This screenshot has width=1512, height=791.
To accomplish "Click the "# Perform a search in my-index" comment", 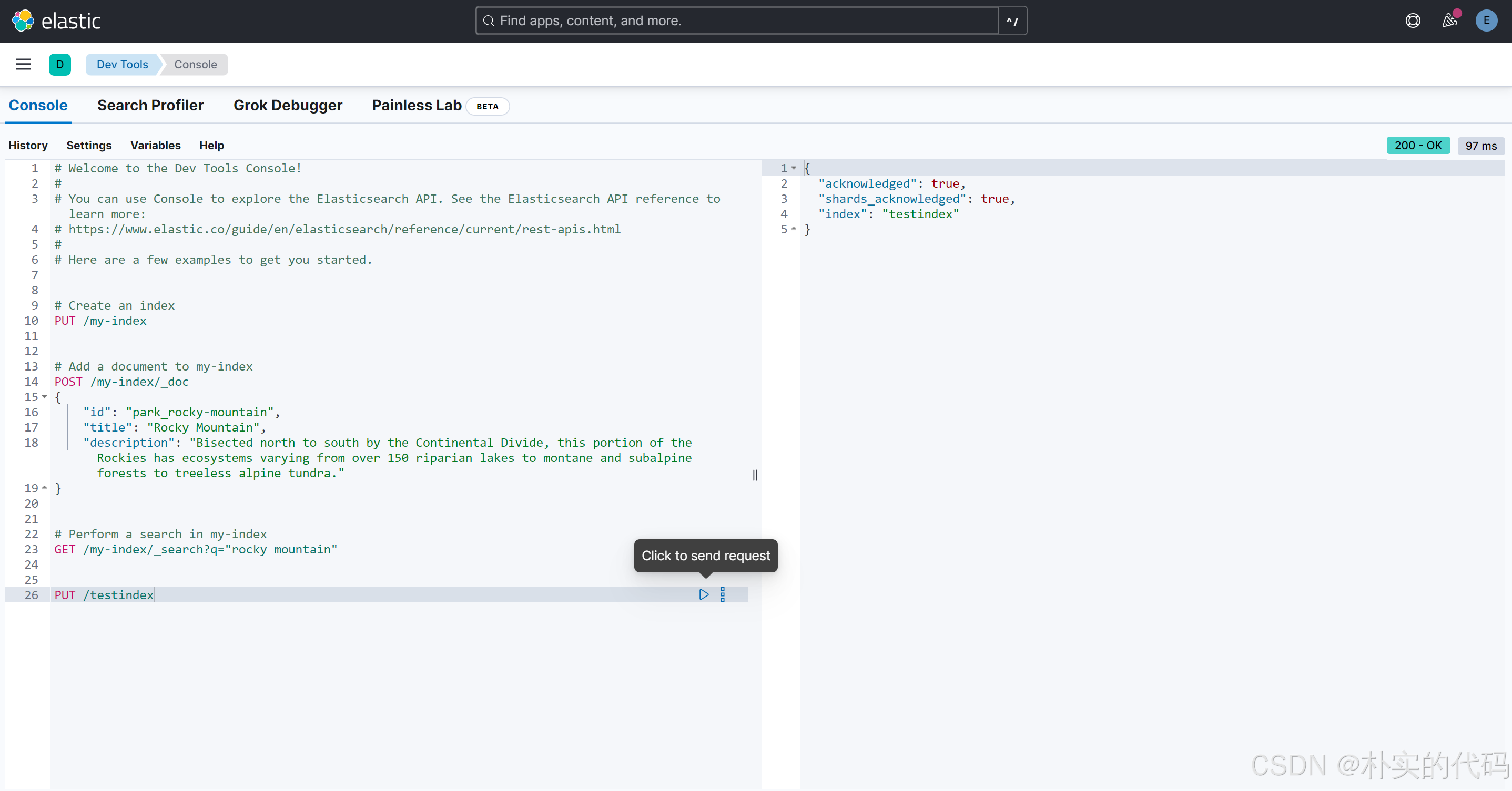I will pyautogui.click(x=160, y=535).
